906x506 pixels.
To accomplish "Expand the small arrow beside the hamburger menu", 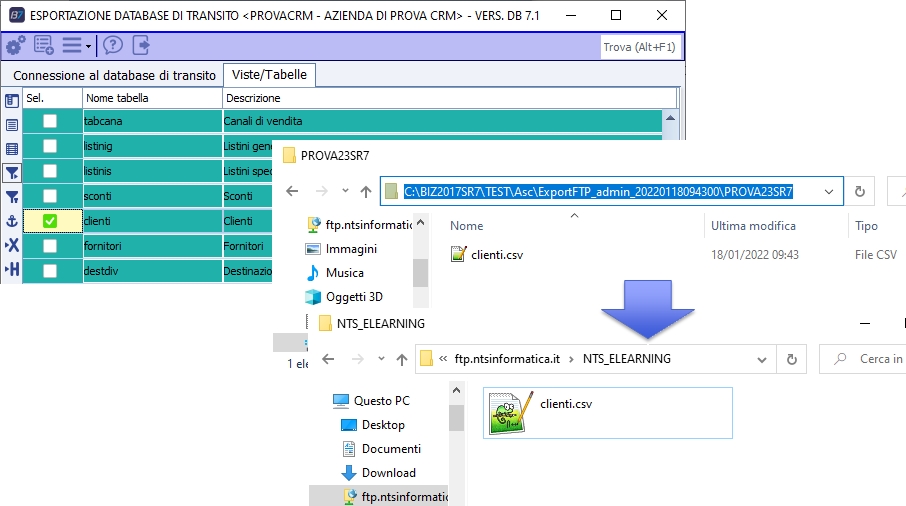I will point(88,46).
